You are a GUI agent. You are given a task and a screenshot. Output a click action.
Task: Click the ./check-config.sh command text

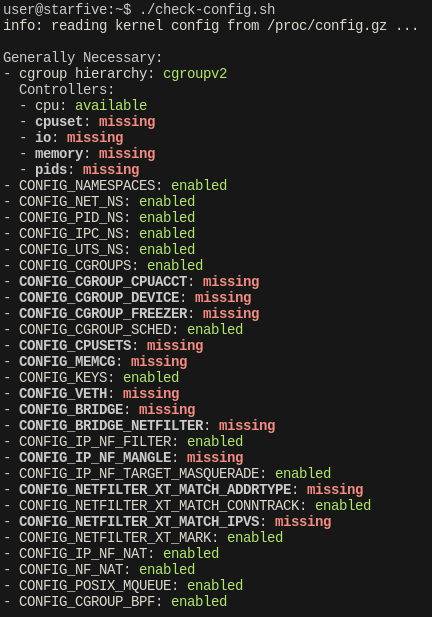(207, 9)
